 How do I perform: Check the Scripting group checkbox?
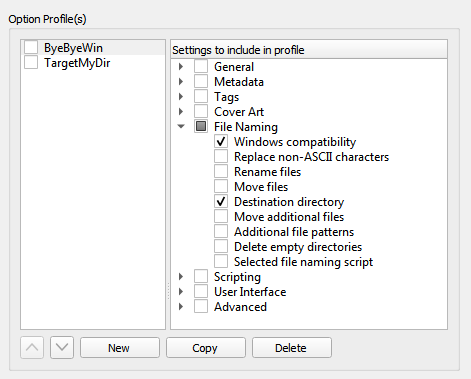201,276
